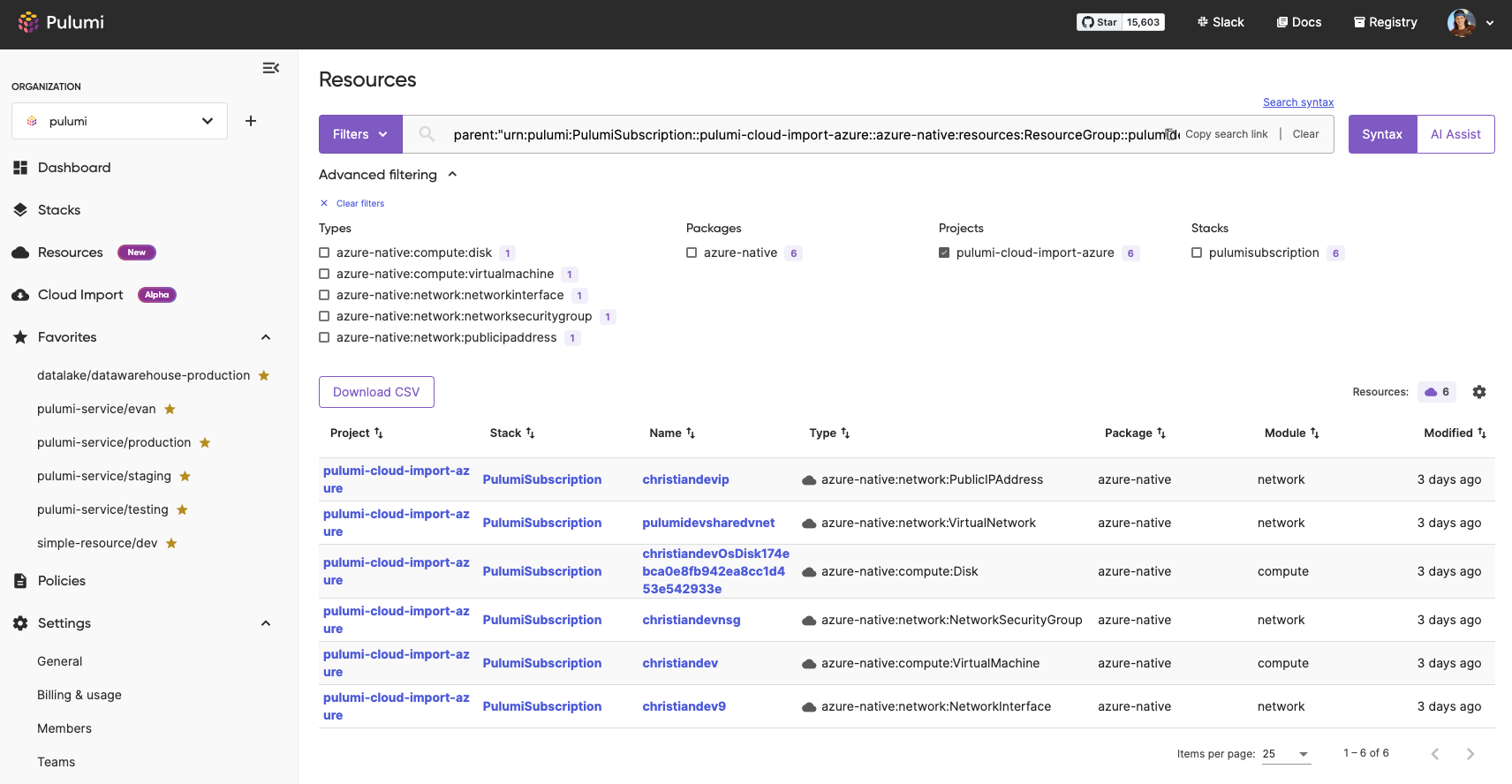The image size is (1512, 784).
Task: Download CSV of resources
Action: coord(376,392)
